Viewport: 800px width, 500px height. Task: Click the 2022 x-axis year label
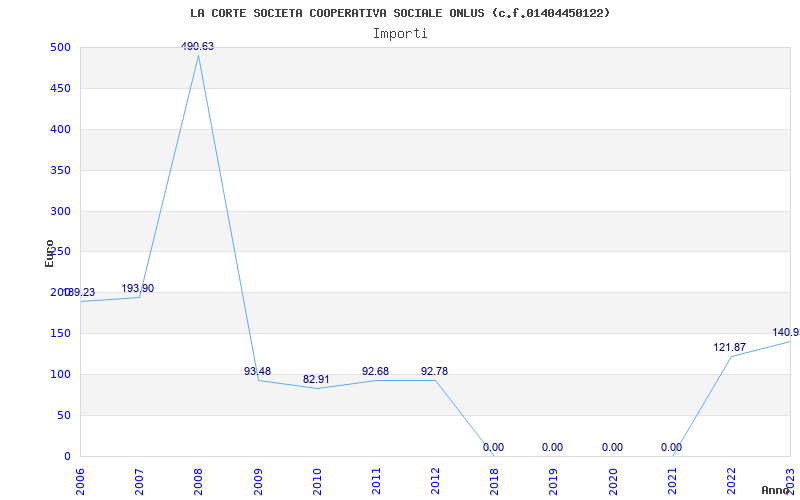click(731, 481)
